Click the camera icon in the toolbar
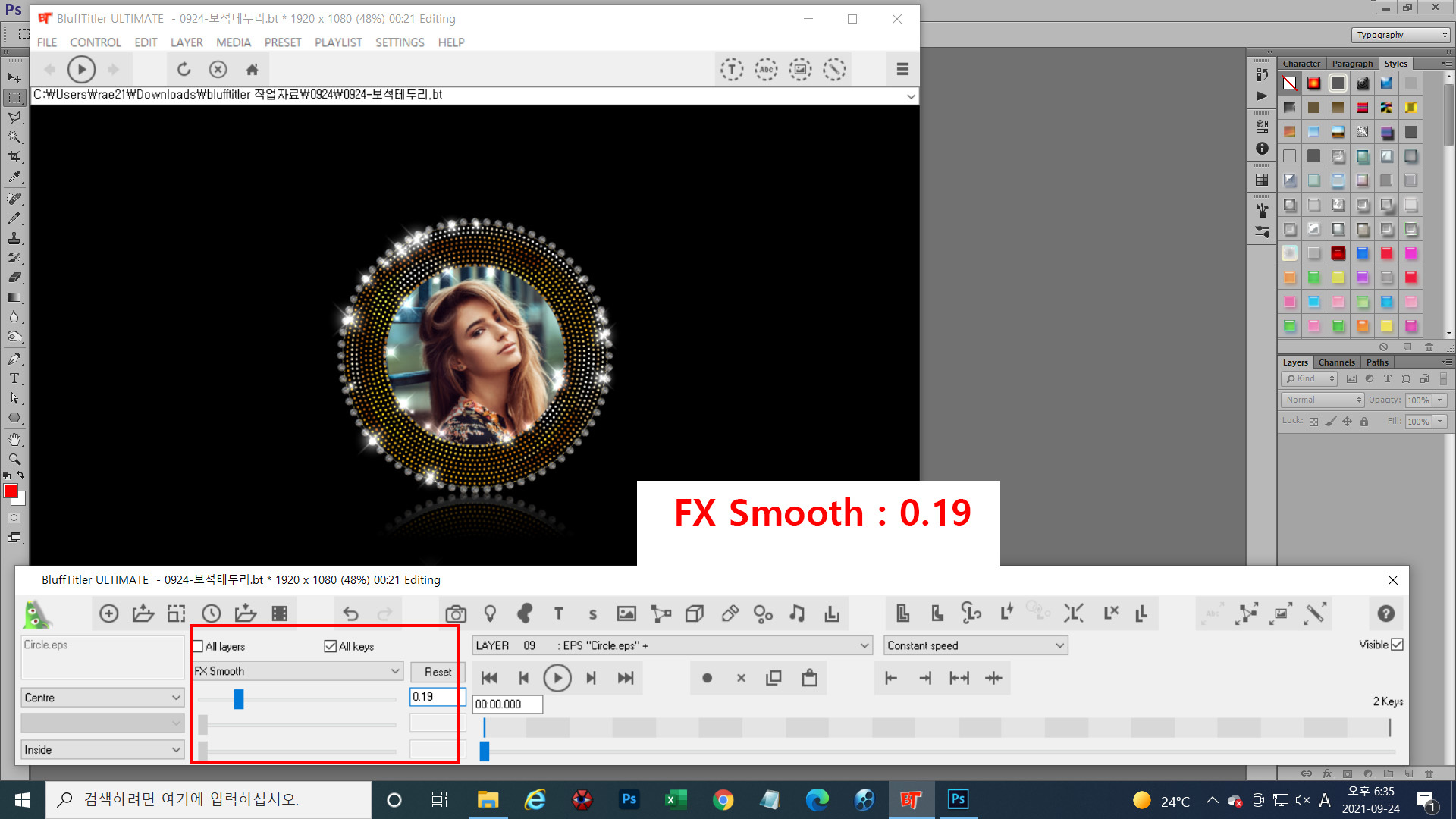The width and height of the screenshot is (1456, 819). 456,613
